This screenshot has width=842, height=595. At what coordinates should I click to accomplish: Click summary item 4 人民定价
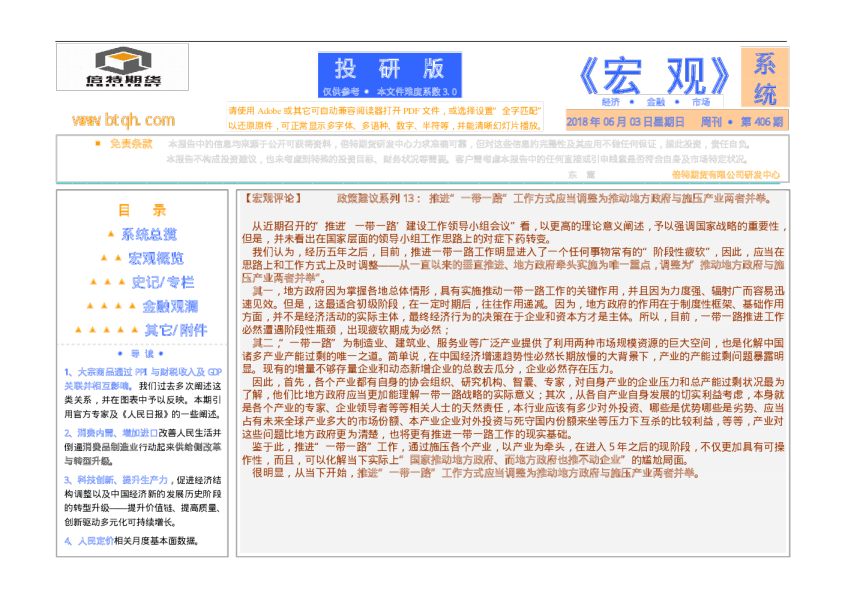click(132, 541)
